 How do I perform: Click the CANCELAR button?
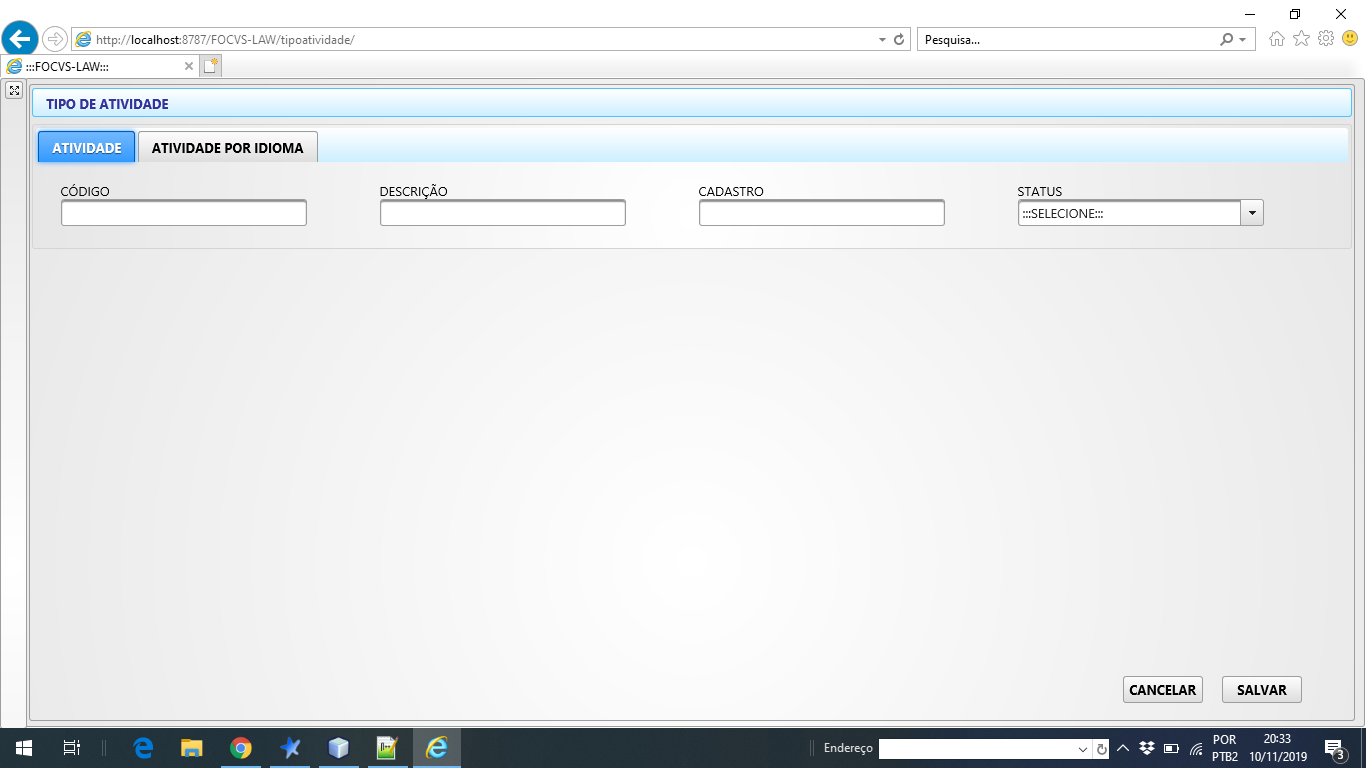pos(1163,690)
